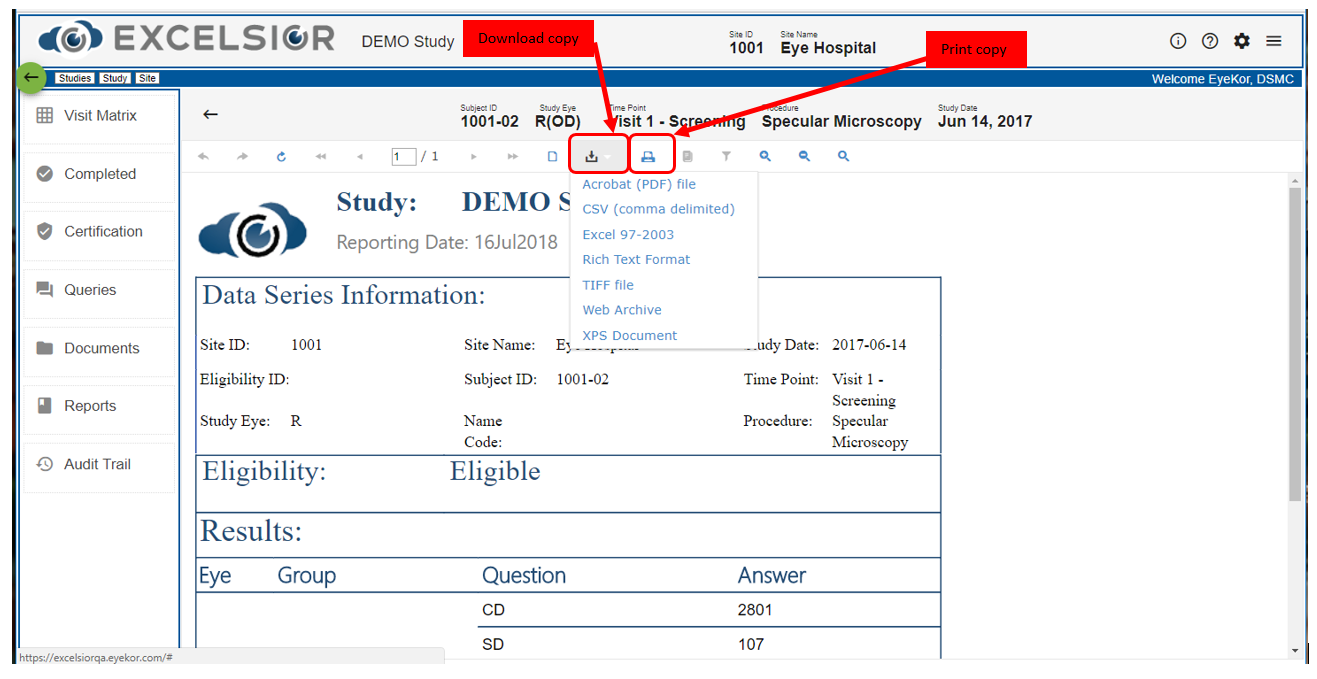Image resolution: width=1317 pixels, height=679 pixels.
Task: Export as XPS Document
Action: (630, 335)
